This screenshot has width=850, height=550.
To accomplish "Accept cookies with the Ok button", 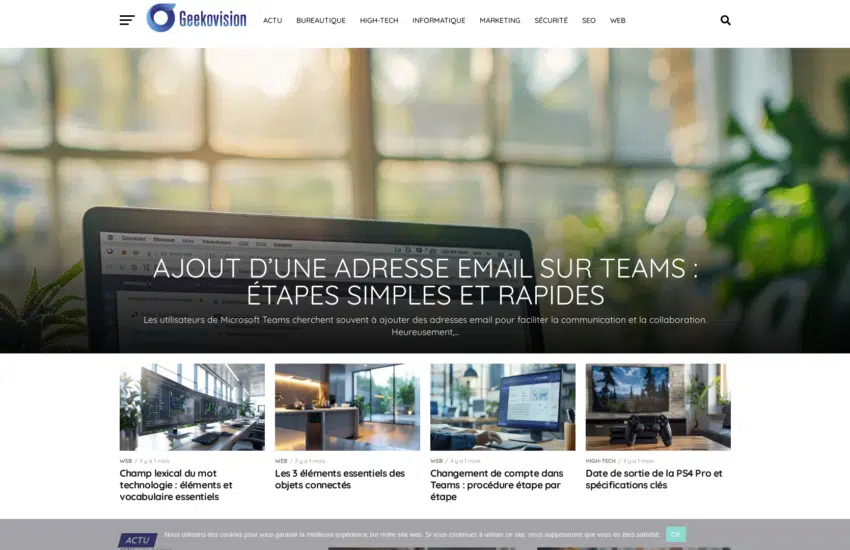I will tap(675, 534).
